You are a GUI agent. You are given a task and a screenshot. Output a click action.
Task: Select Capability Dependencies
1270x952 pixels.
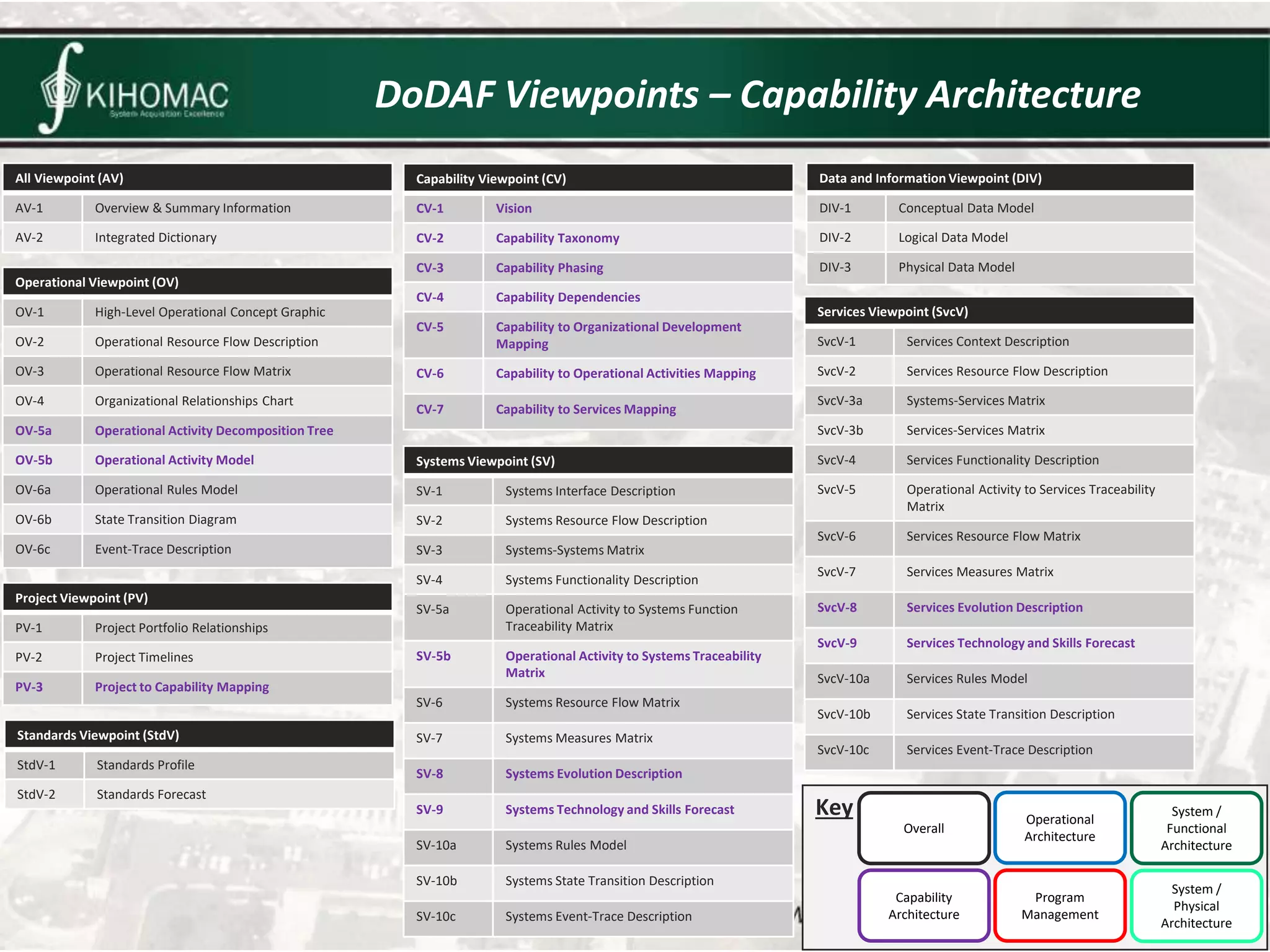click(x=568, y=297)
